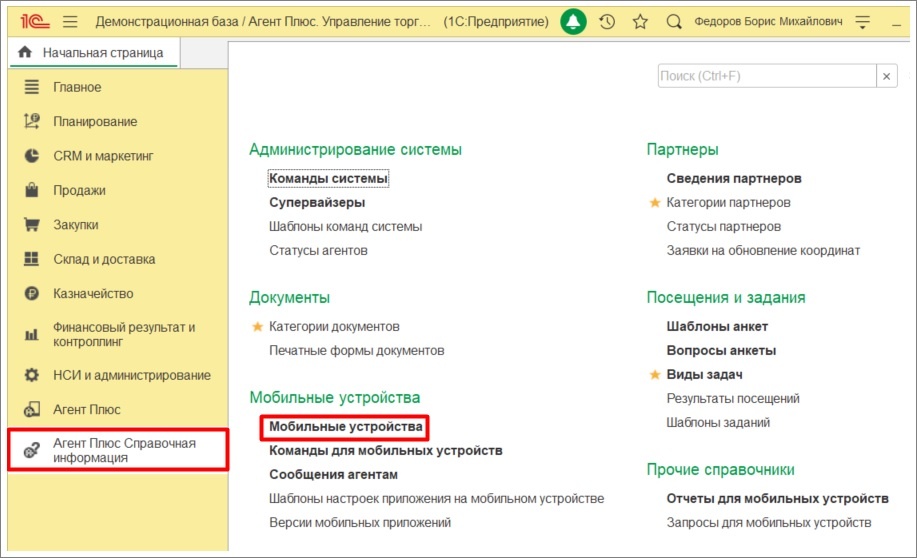Click the НСИ и администрирование gear icon
This screenshot has height=558, width=917.
(x=32, y=375)
